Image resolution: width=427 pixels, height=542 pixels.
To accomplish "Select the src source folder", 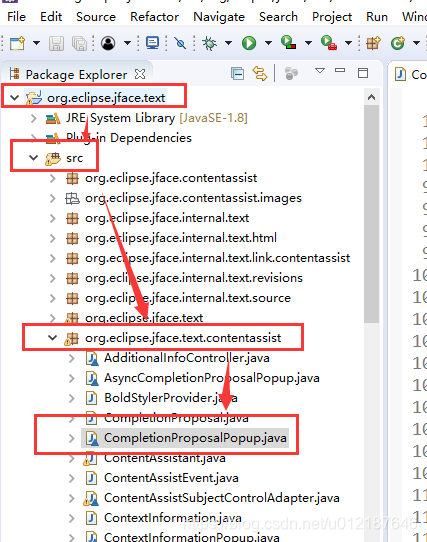I will tap(74, 158).
